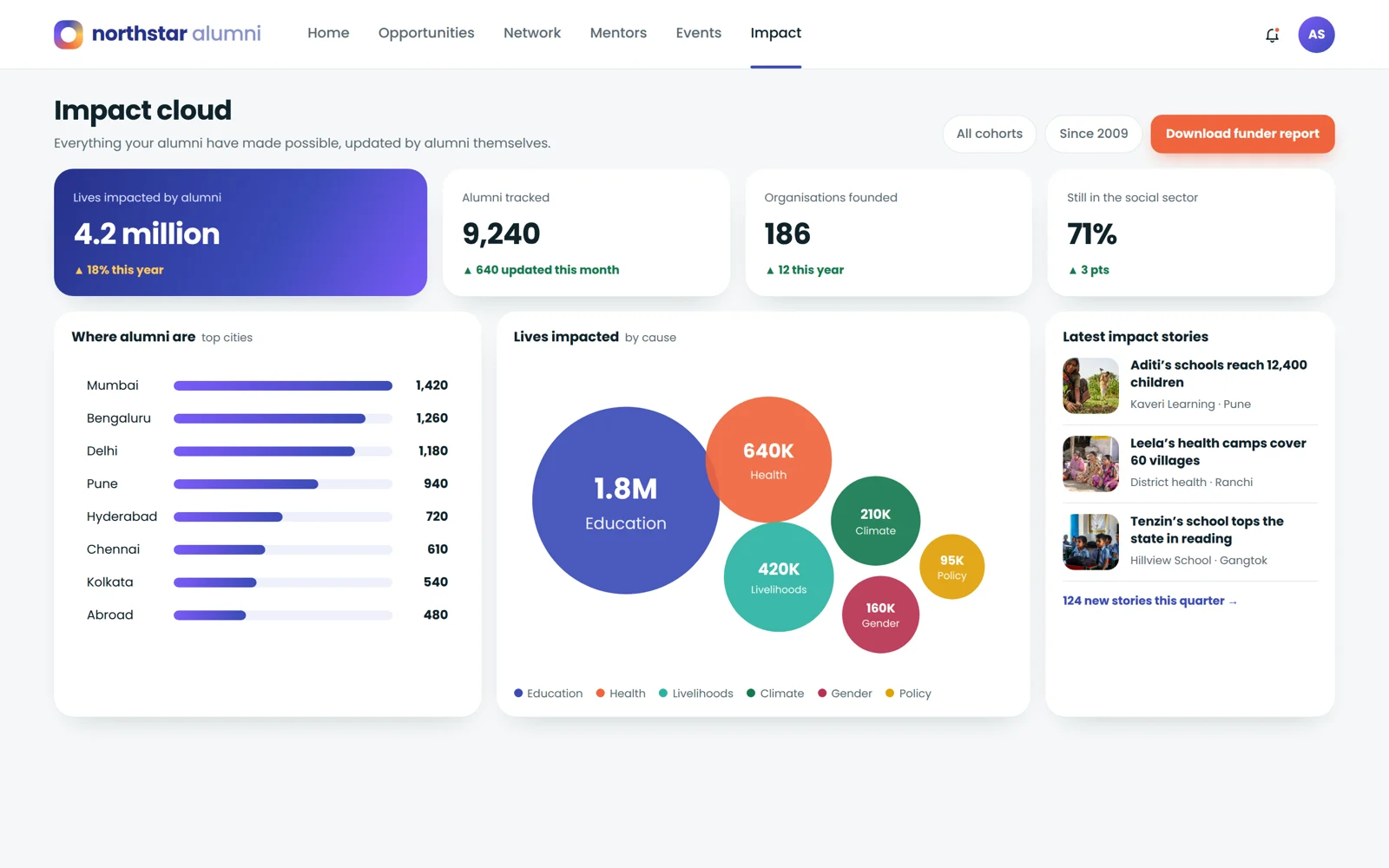The height and width of the screenshot is (868, 1389).
Task: Click the Hyderabad row value 720
Action: coord(437,516)
